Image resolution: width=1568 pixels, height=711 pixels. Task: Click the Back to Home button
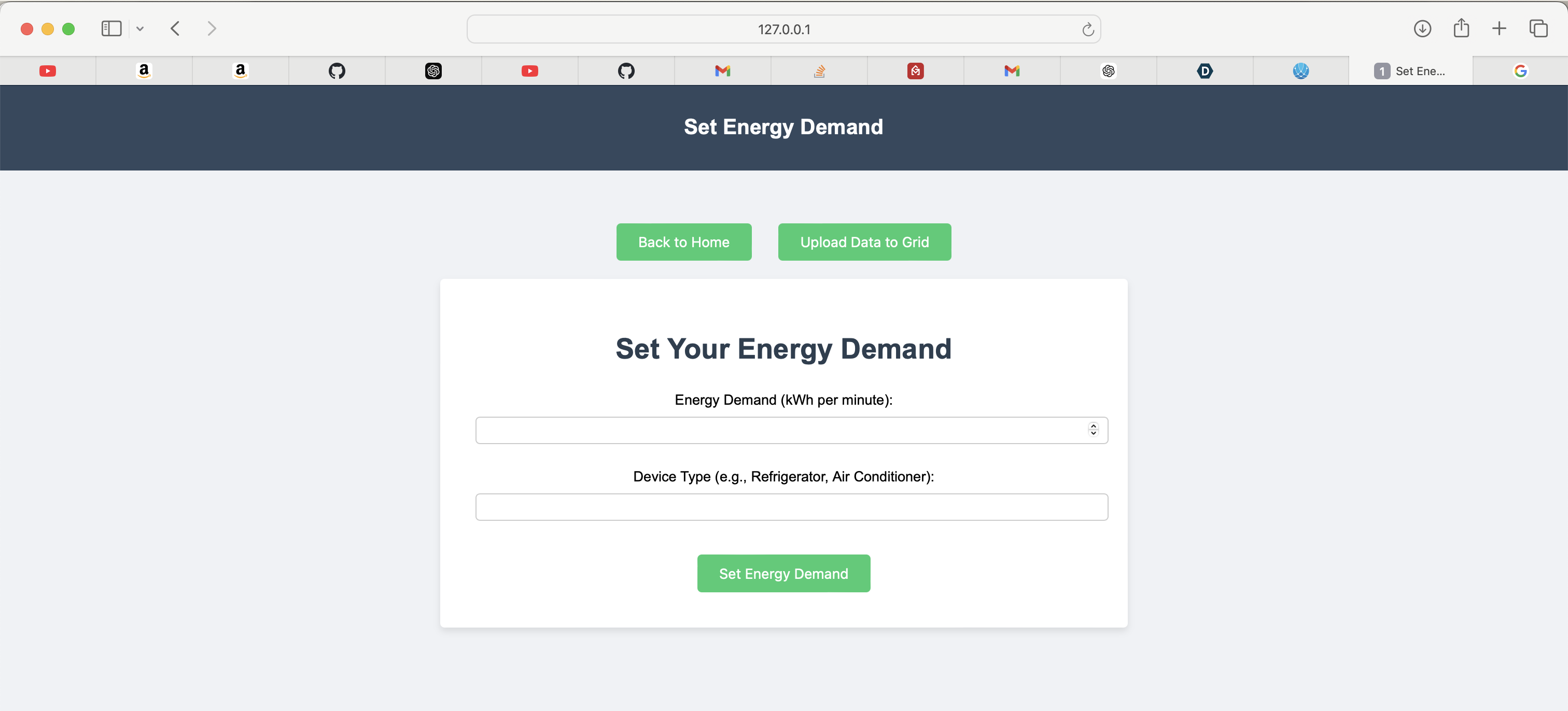pyautogui.click(x=683, y=242)
